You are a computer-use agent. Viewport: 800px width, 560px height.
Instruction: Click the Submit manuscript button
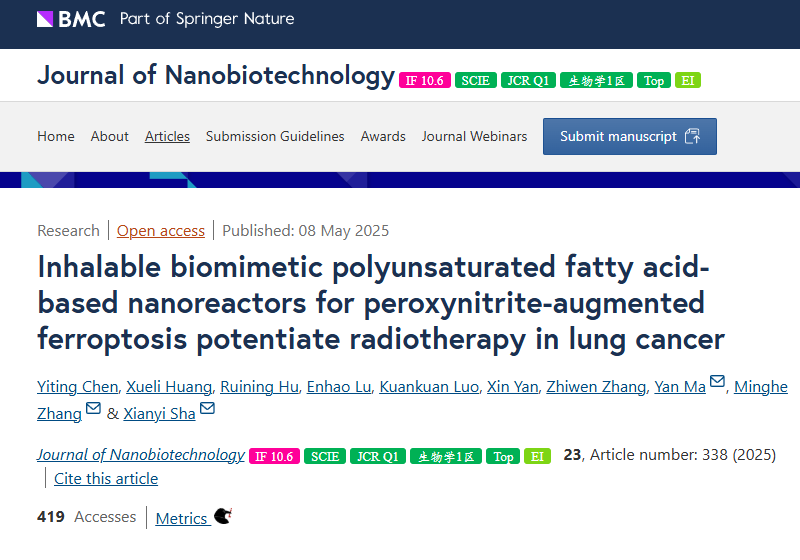pyautogui.click(x=630, y=137)
